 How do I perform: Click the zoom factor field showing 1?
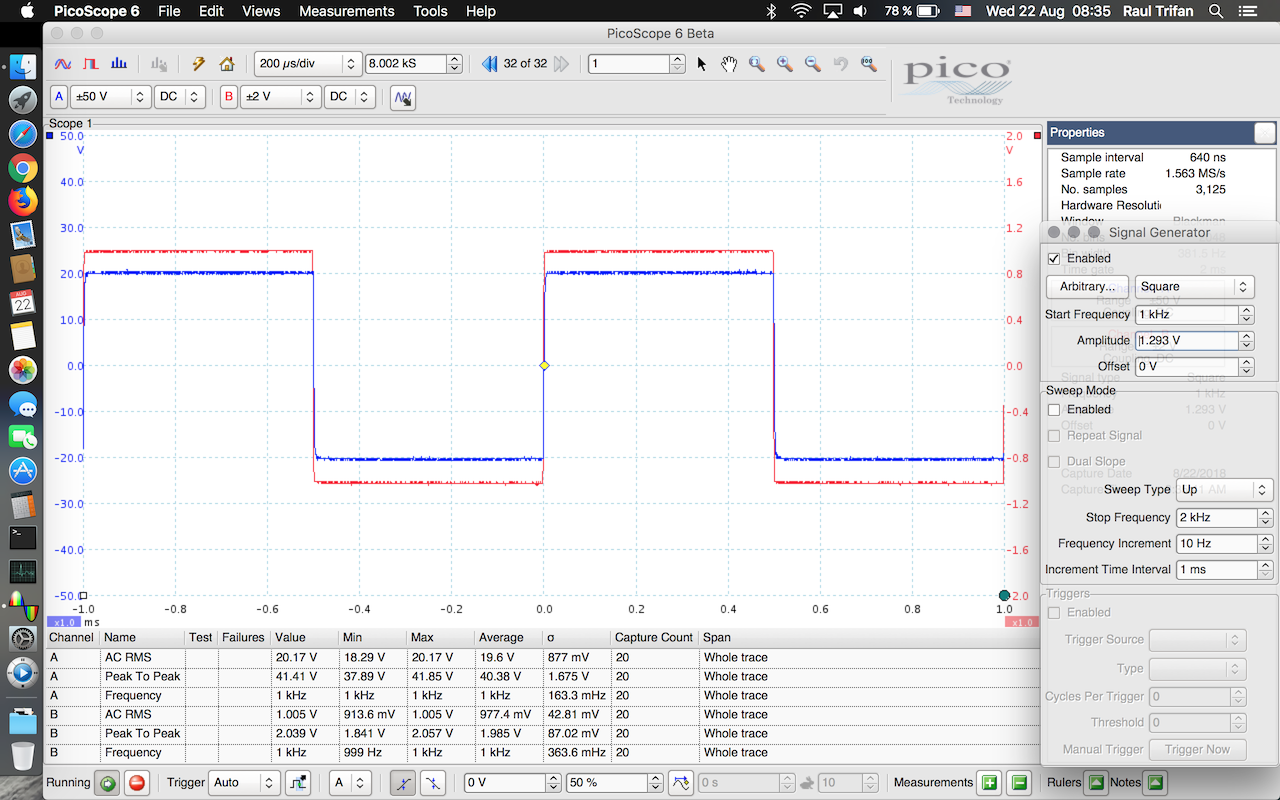coord(629,64)
